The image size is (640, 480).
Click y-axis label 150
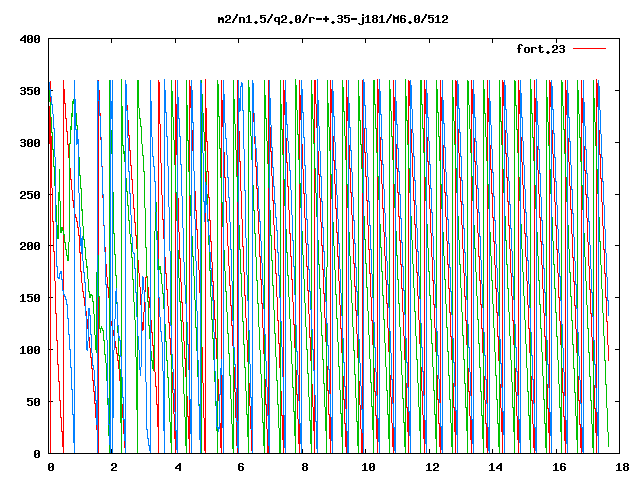point(30,298)
